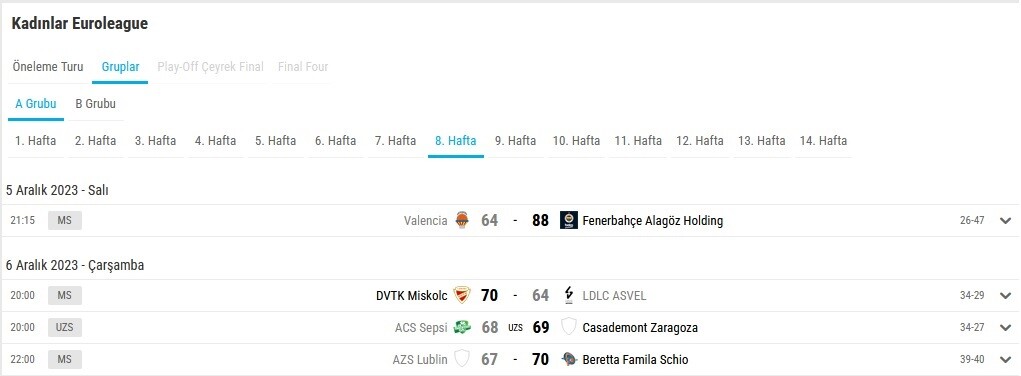Switch to the B Grubu tab

96,104
